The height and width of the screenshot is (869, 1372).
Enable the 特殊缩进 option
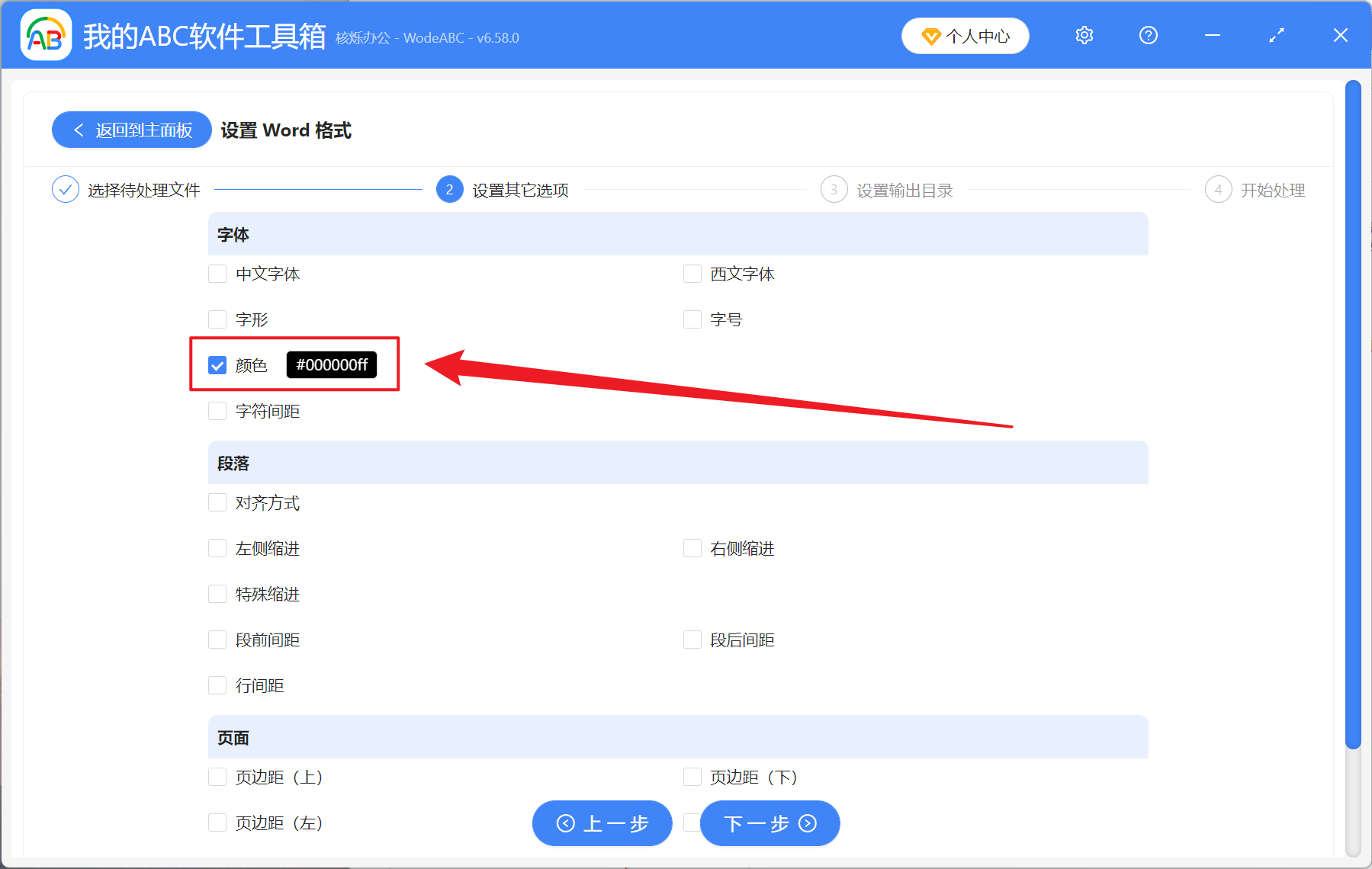click(217, 594)
